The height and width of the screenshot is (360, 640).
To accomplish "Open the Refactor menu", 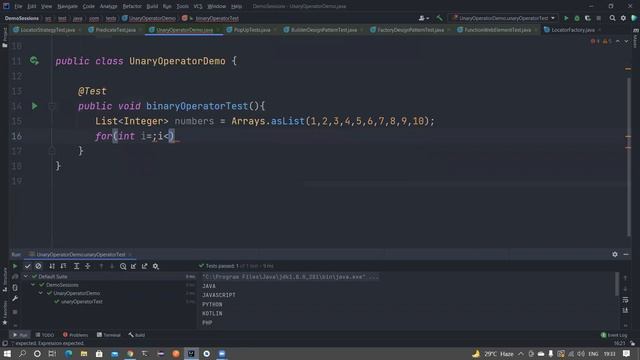I will 132,6.
